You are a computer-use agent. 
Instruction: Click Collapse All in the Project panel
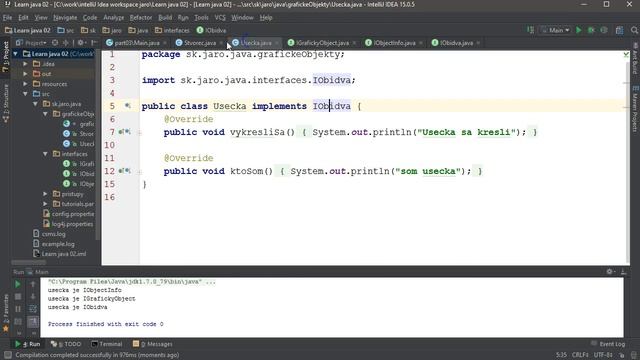point(65,42)
